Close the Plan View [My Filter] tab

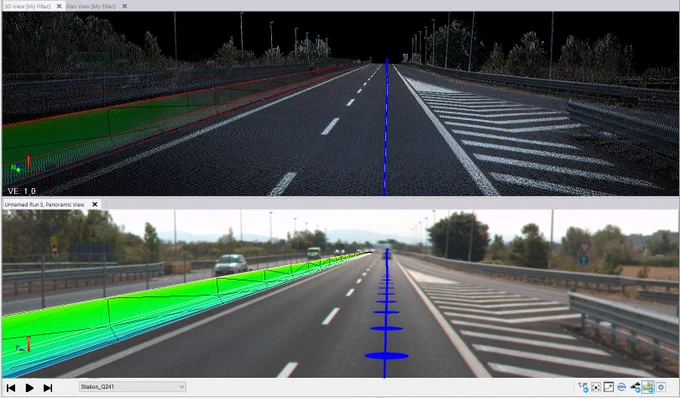[124, 6]
